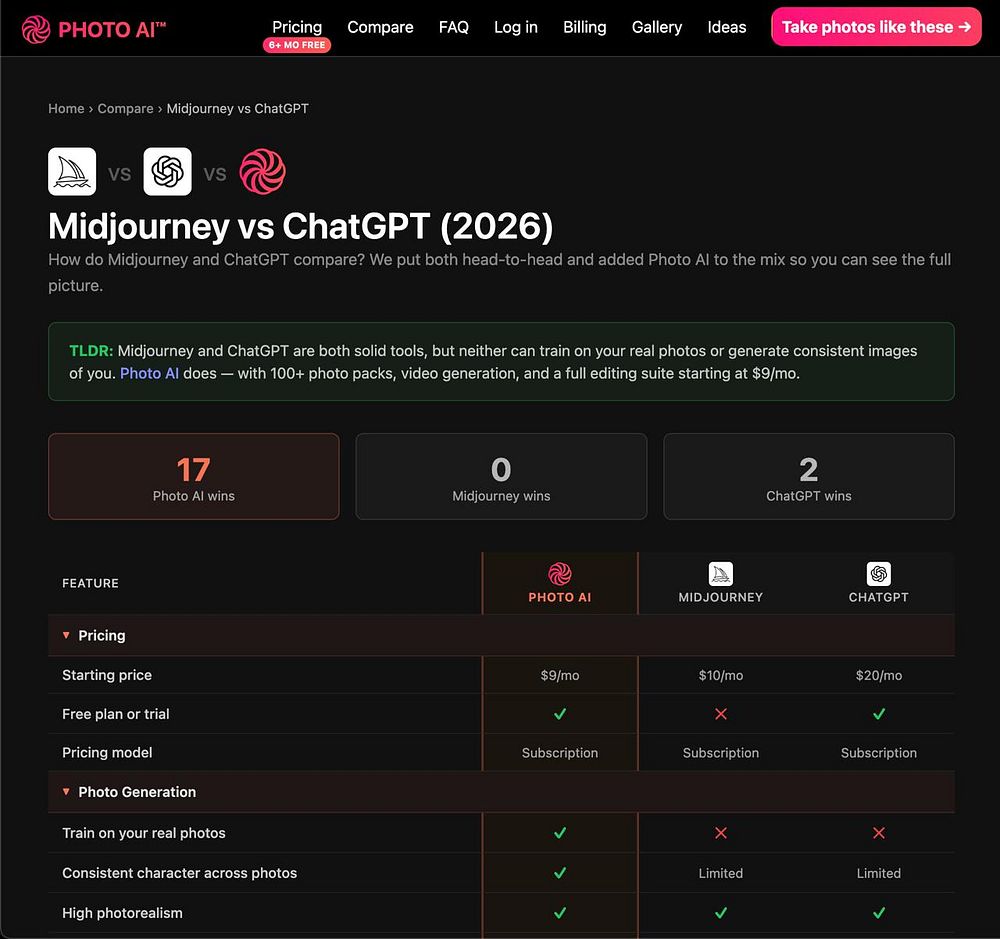Screen dimensions: 1000x939
Task: Click the pink Photo AI swirl beside ChatGPT logo
Action: click(263, 172)
